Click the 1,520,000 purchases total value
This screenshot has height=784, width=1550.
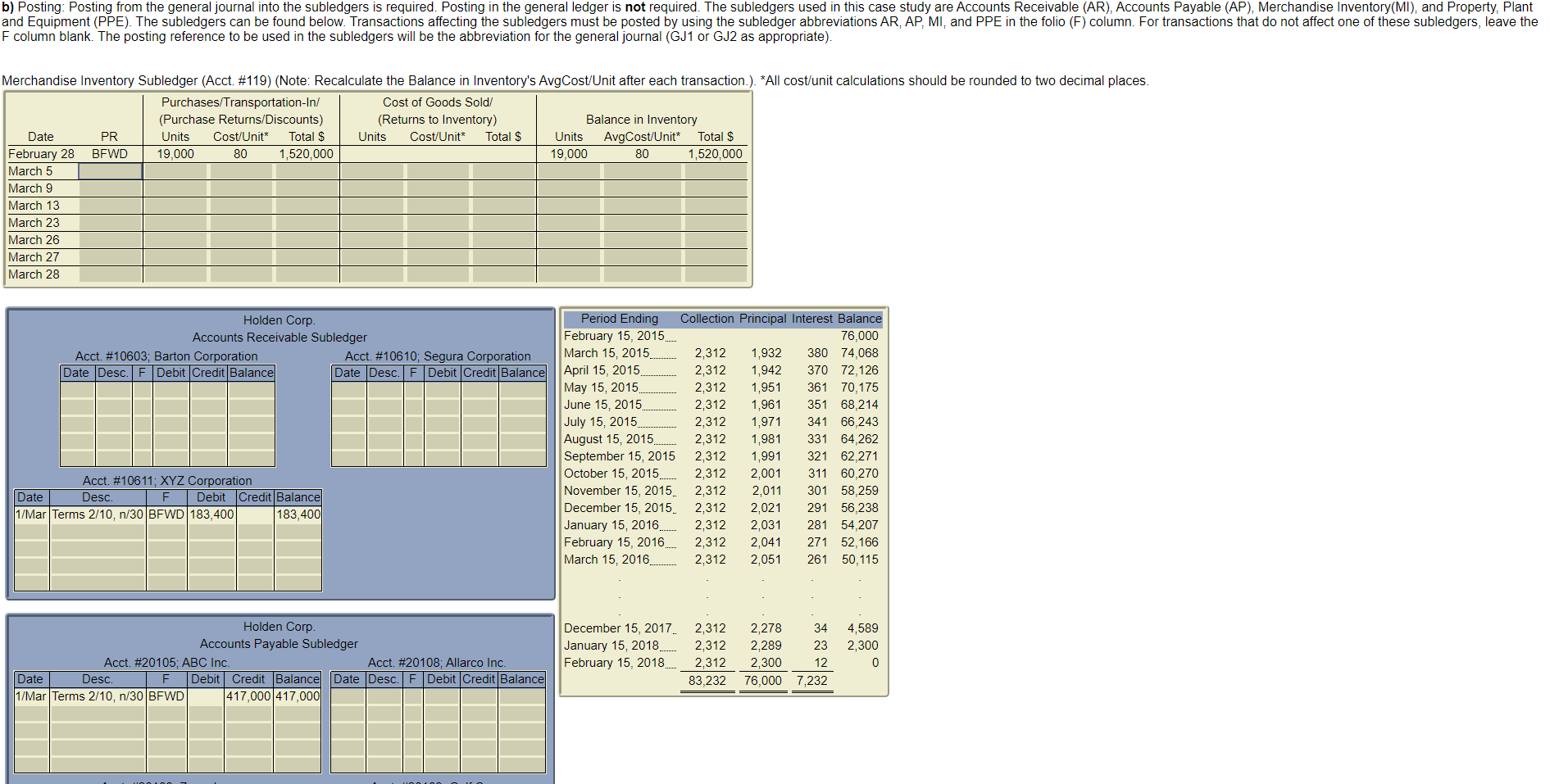tap(307, 154)
